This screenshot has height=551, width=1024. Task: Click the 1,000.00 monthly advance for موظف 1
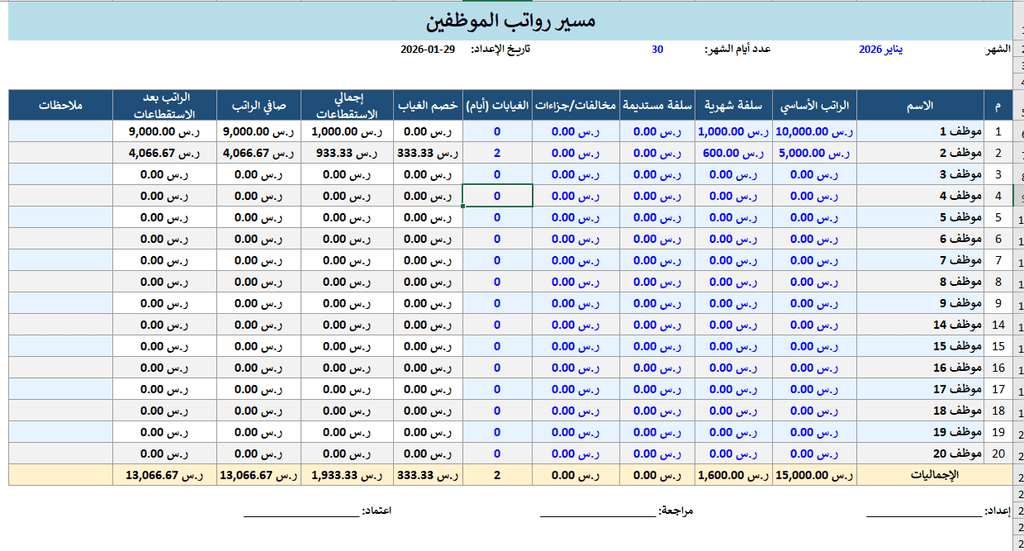pos(732,131)
